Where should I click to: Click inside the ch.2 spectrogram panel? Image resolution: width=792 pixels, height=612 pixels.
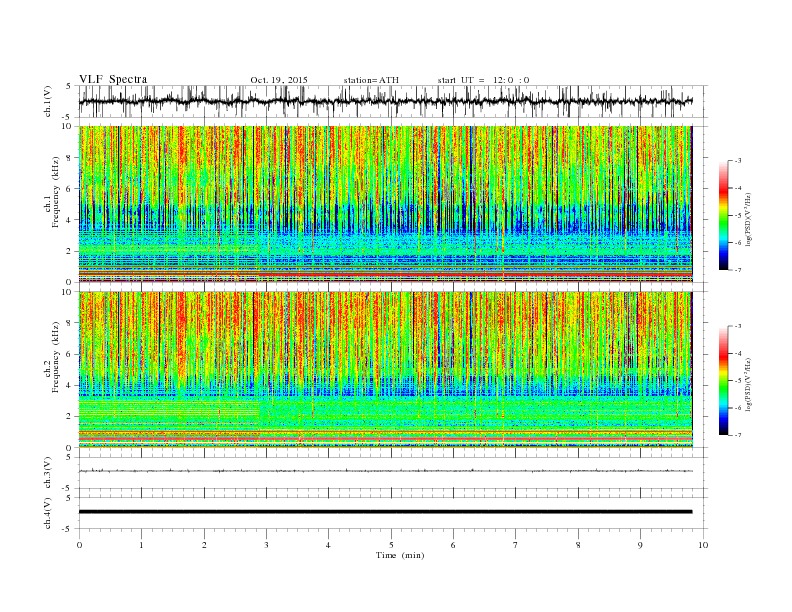pyautogui.click(x=385, y=370)
